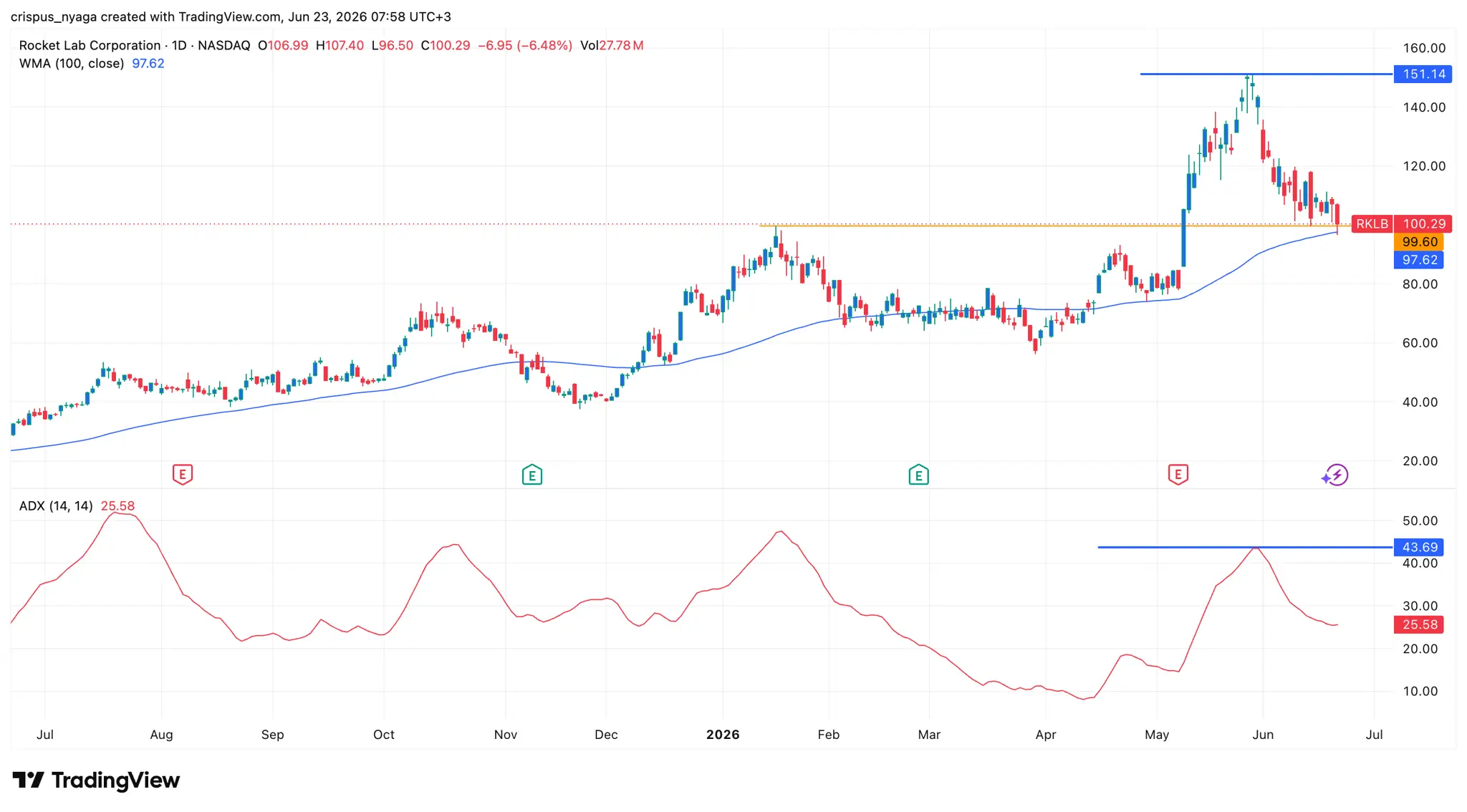This screenshot has width=1467, height=812.
Task: Open the green earnings marker above Nov
Action: click(x=532, y=474)
